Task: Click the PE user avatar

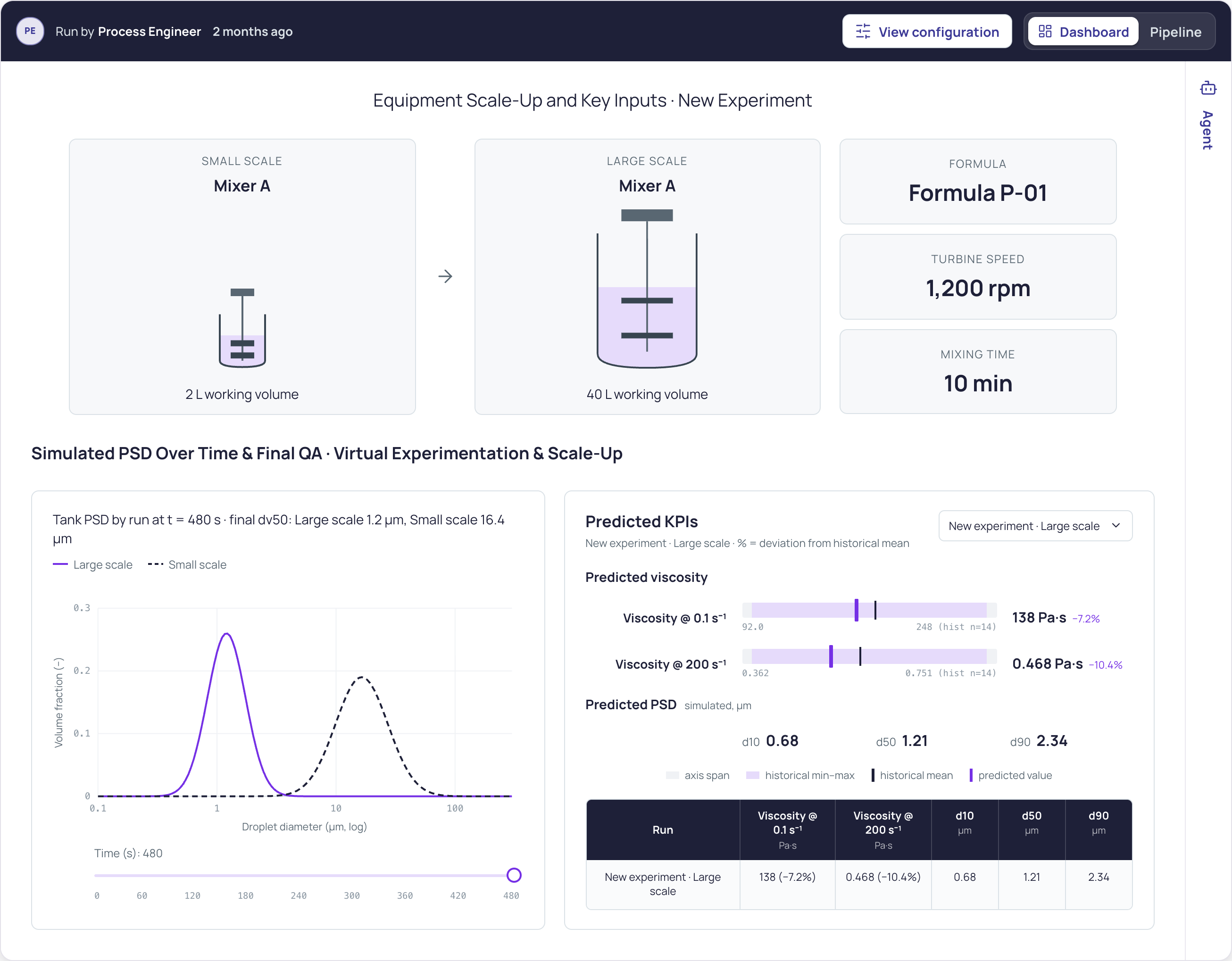Action: coord(30,31)
